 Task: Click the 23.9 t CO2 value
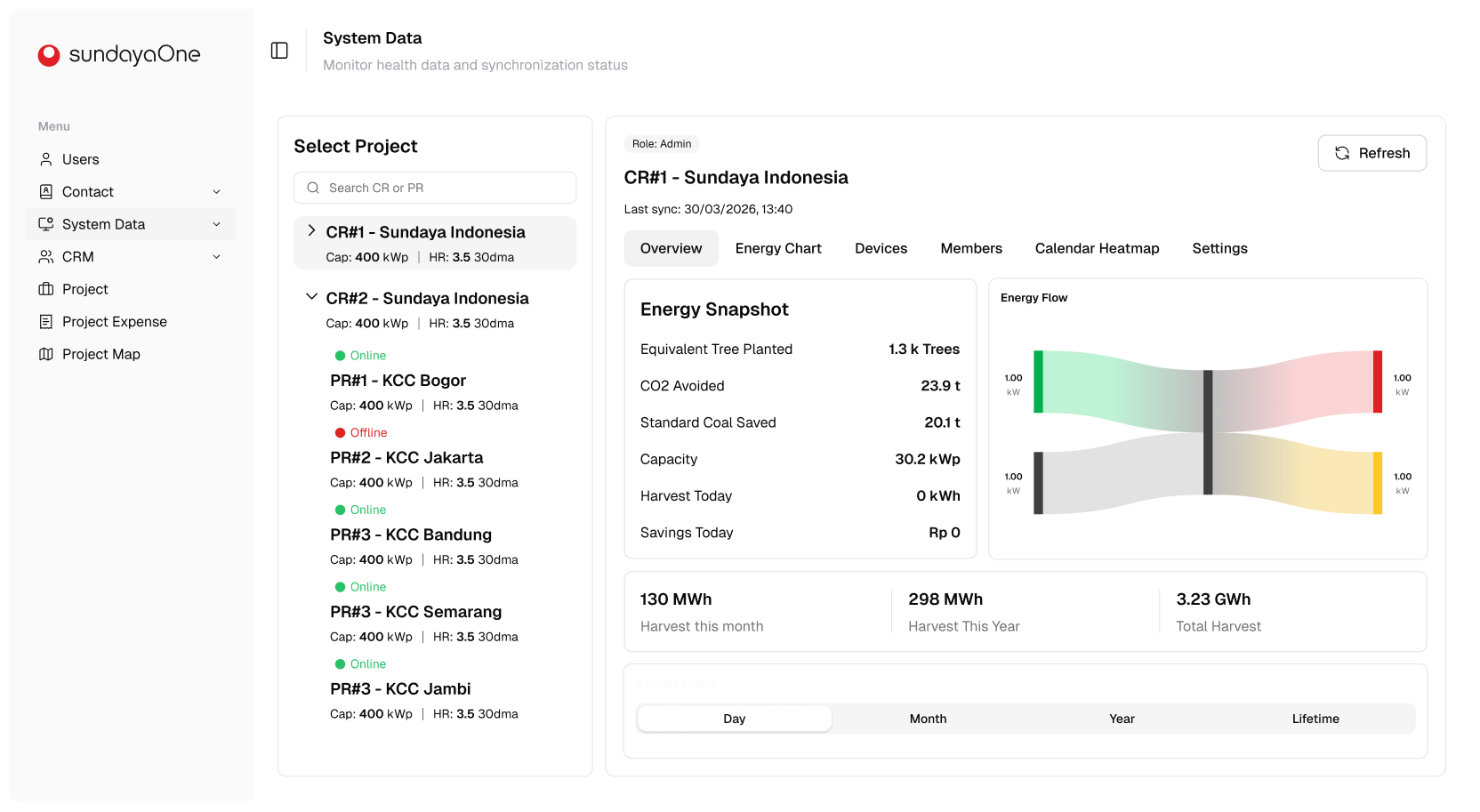click(x=940, y=386)
